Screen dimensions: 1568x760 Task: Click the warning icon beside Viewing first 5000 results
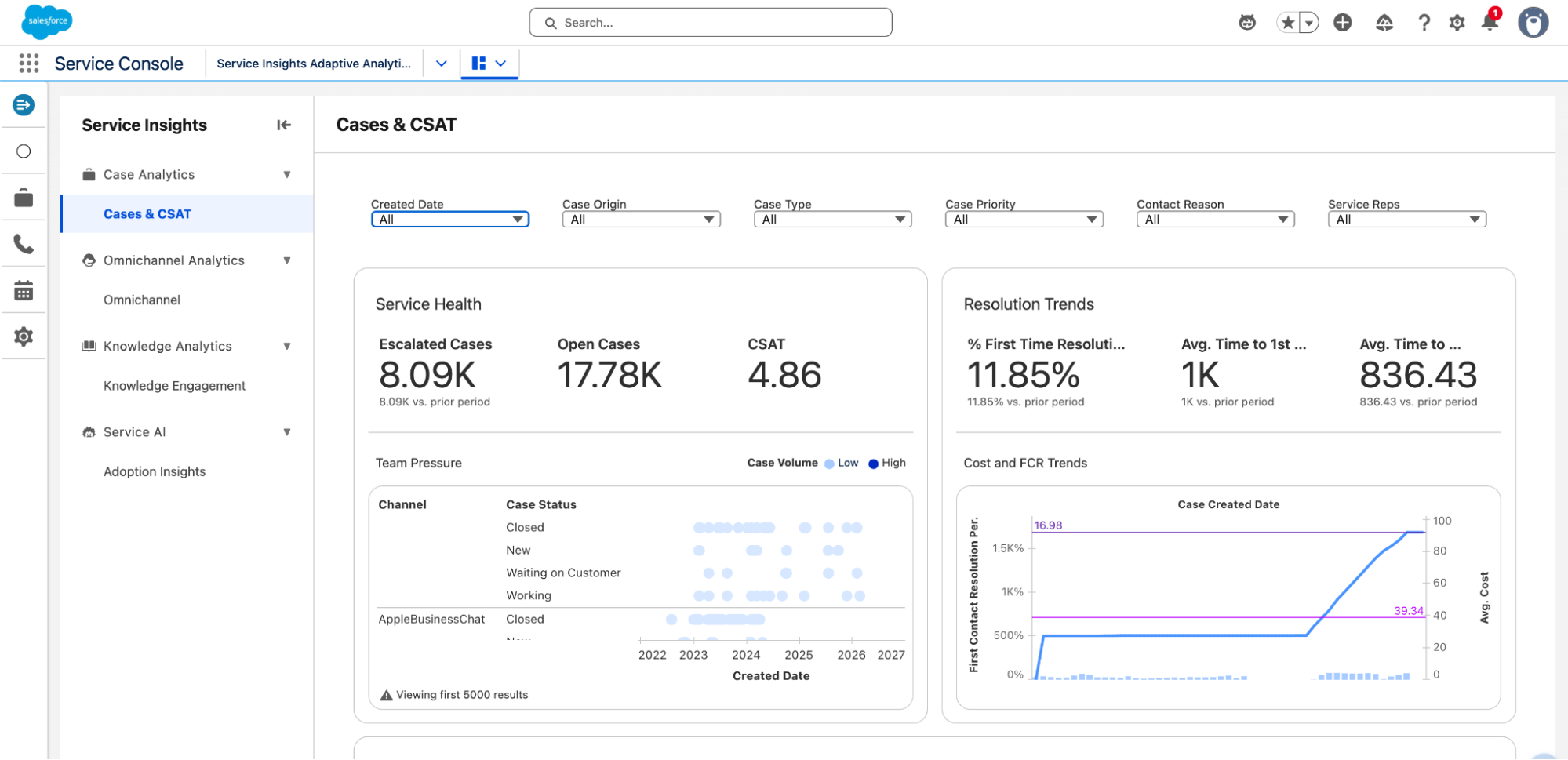(386, 695)
